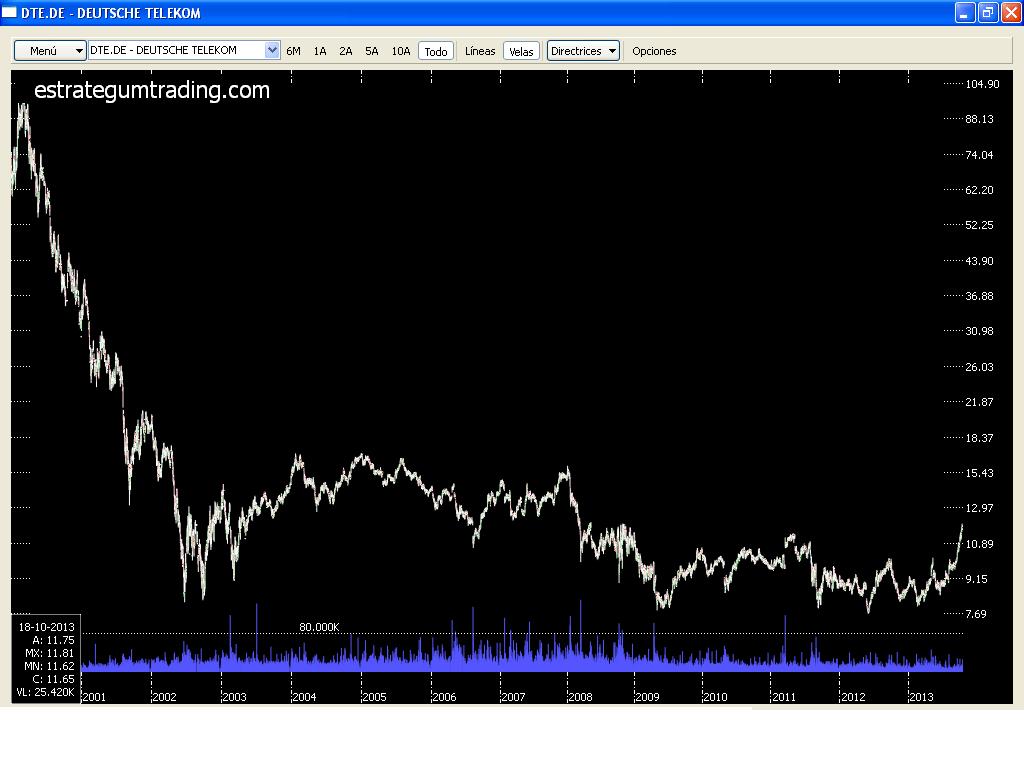
Task: Open the Opciones menu
Action: pos(654,51)
